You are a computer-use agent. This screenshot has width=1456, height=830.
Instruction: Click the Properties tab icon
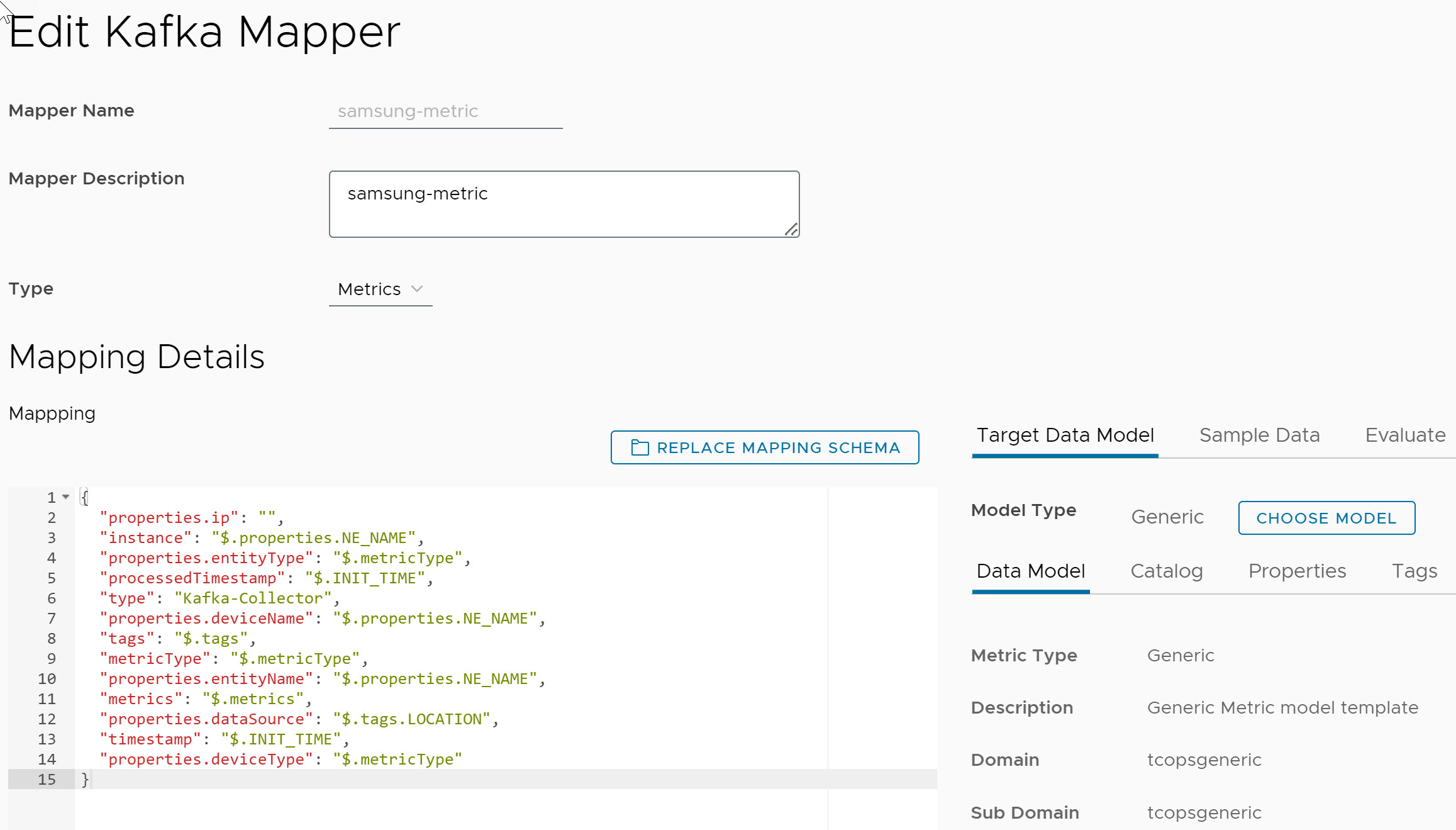click(1298, 571)
